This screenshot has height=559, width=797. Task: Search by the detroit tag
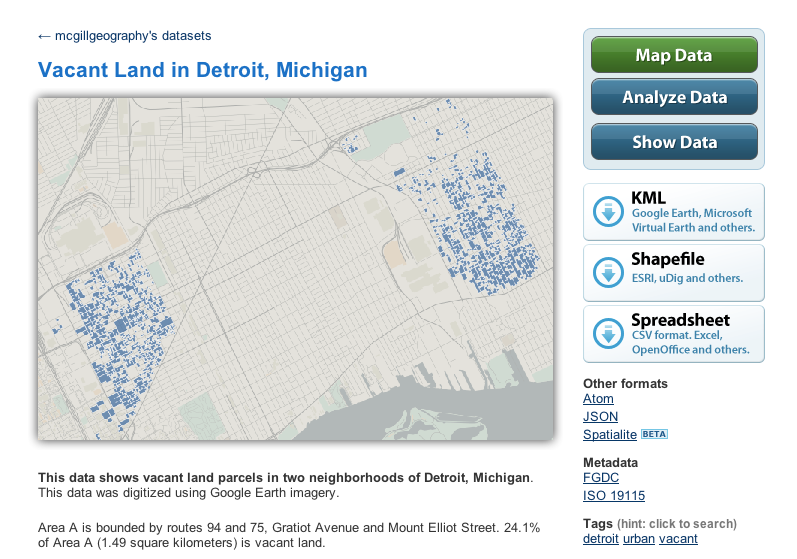tap(602, 540)
